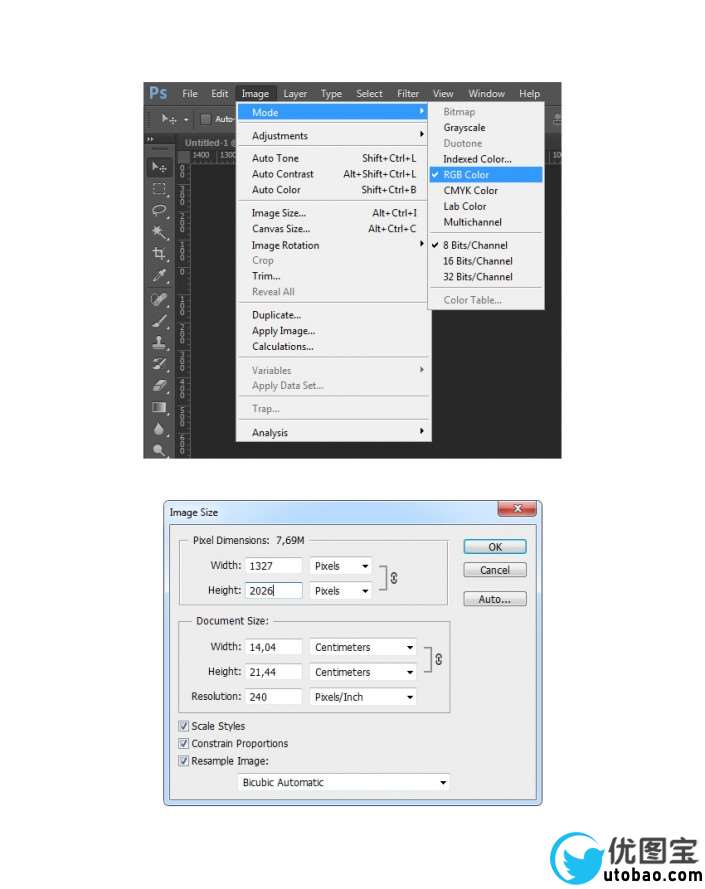
Task: Click the Ps application logo
Action: click(158, 93)
